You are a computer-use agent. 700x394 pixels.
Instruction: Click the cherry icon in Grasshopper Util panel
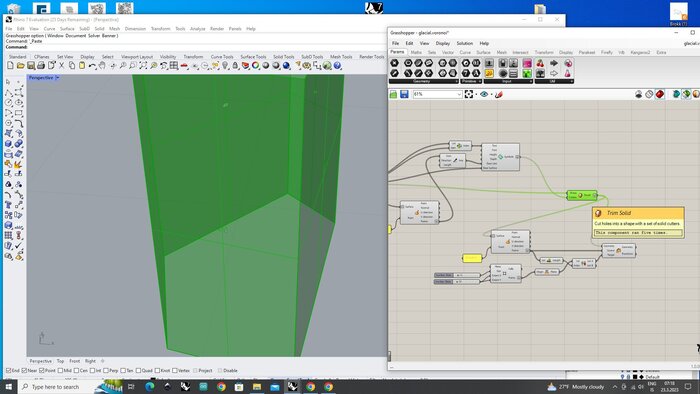coord(540,63)
